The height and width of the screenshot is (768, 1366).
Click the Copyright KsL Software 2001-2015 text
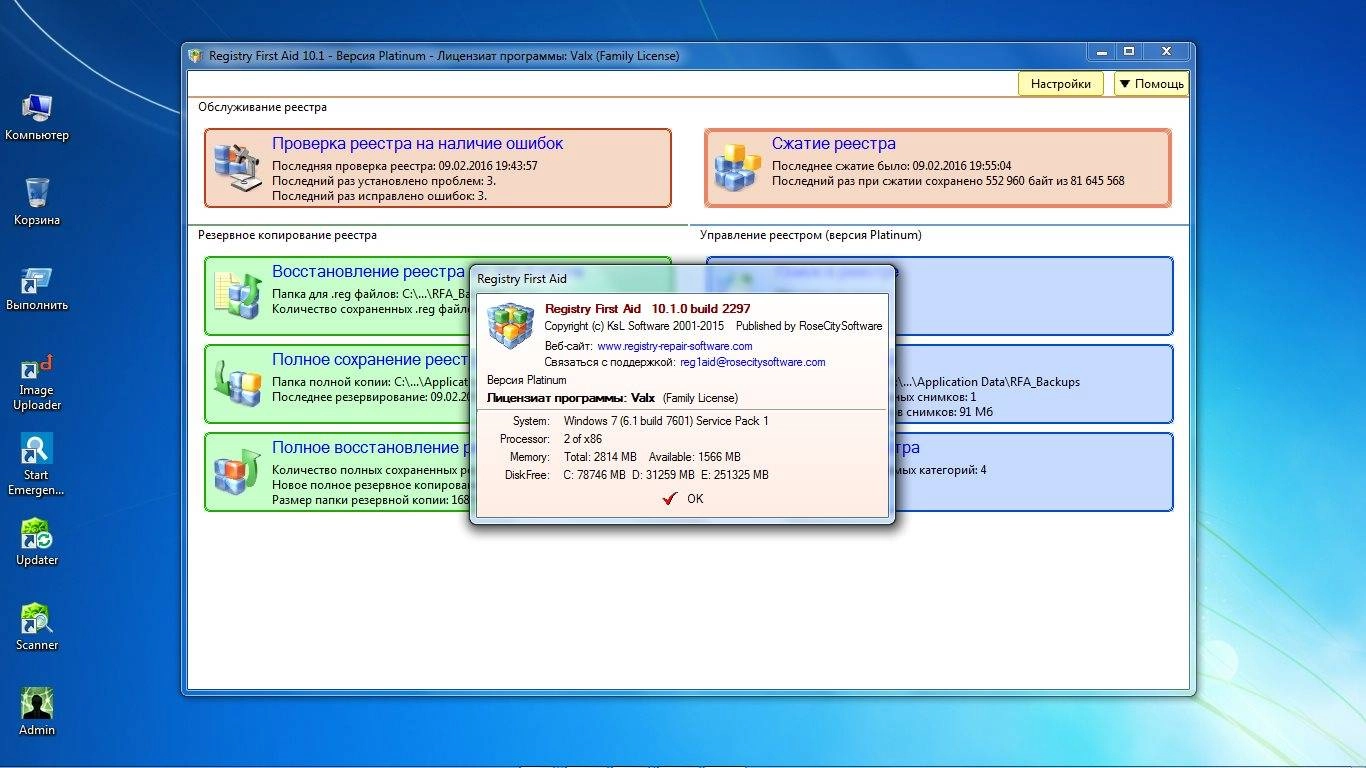pyautogui.click(x=635, y=326)
